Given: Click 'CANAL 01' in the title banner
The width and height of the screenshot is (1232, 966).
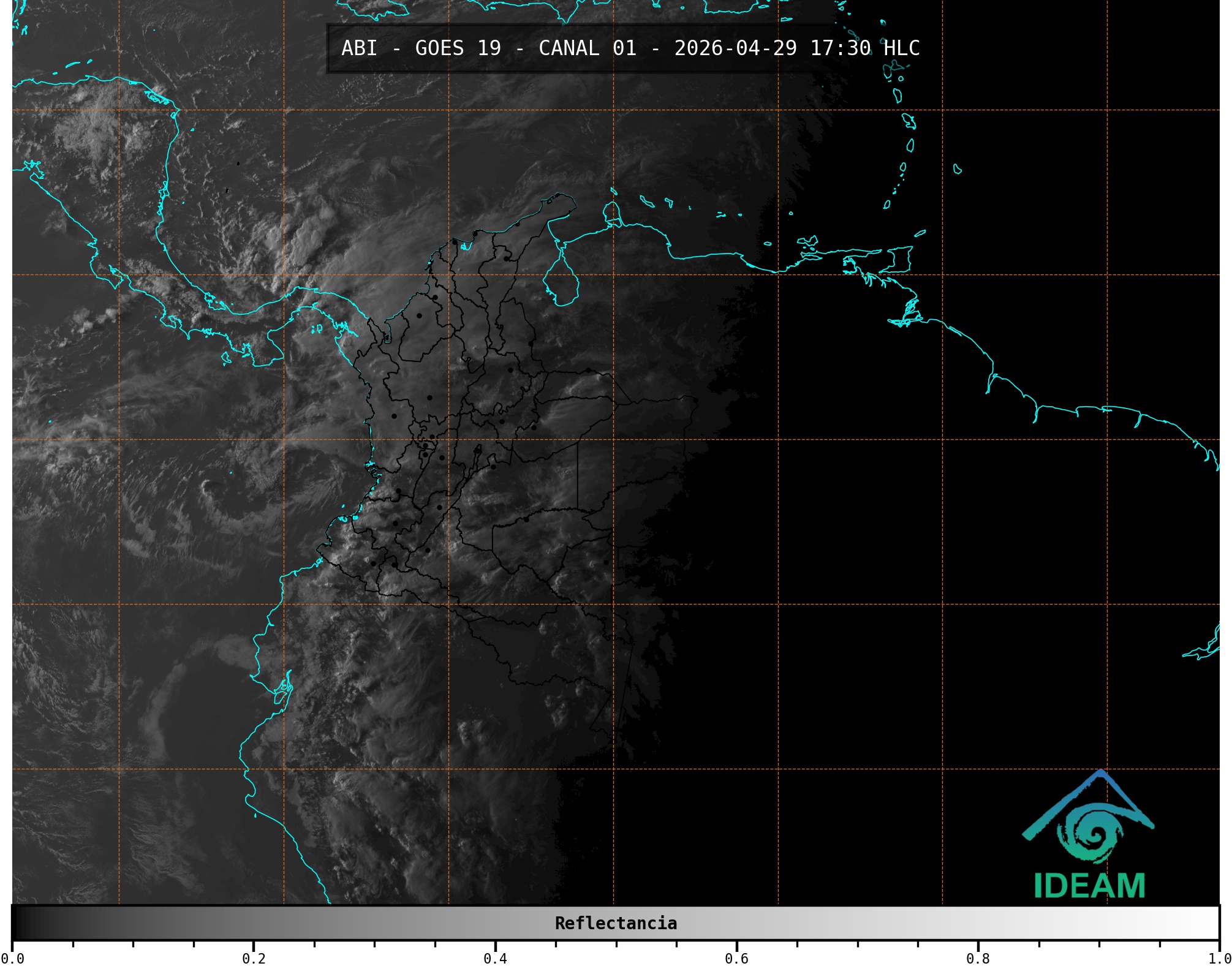Looking at the screenshot, I should [x=587, y=48].
